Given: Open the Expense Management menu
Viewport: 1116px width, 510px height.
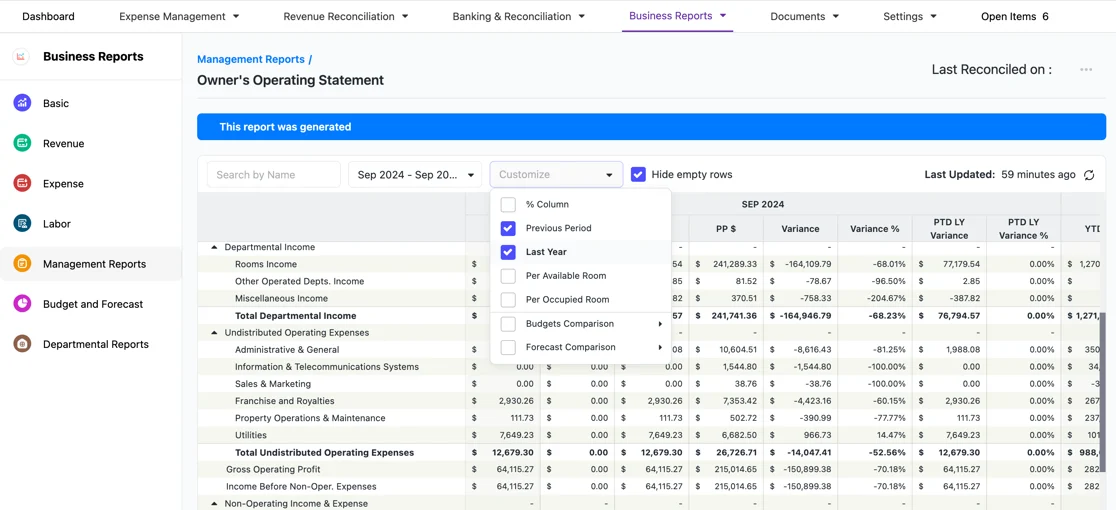Looking at the screenshot, I should (x=179, y=16).
